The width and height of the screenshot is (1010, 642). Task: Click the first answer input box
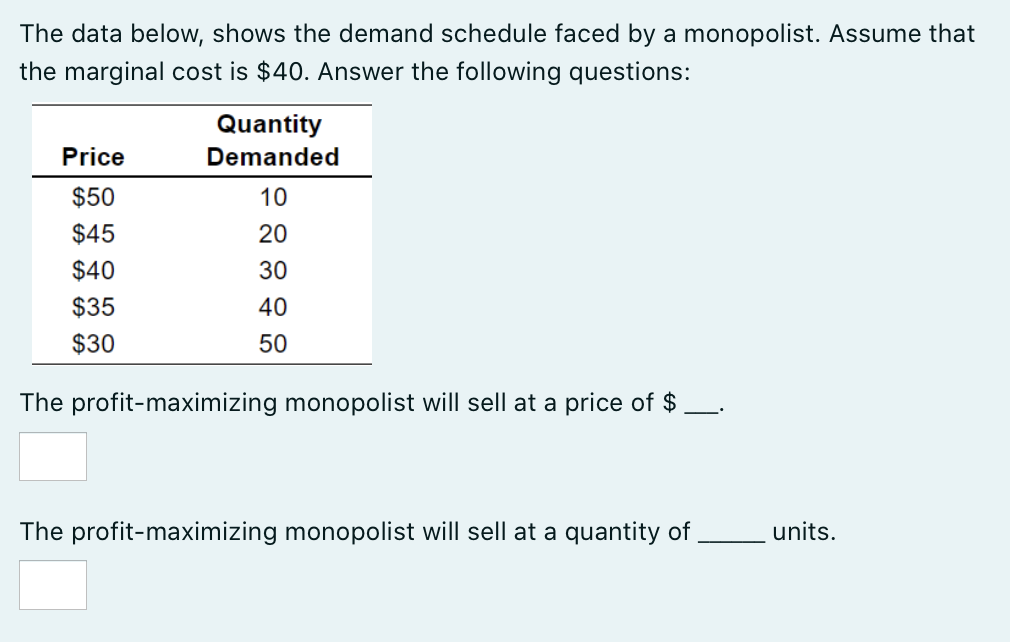(53, 456)
